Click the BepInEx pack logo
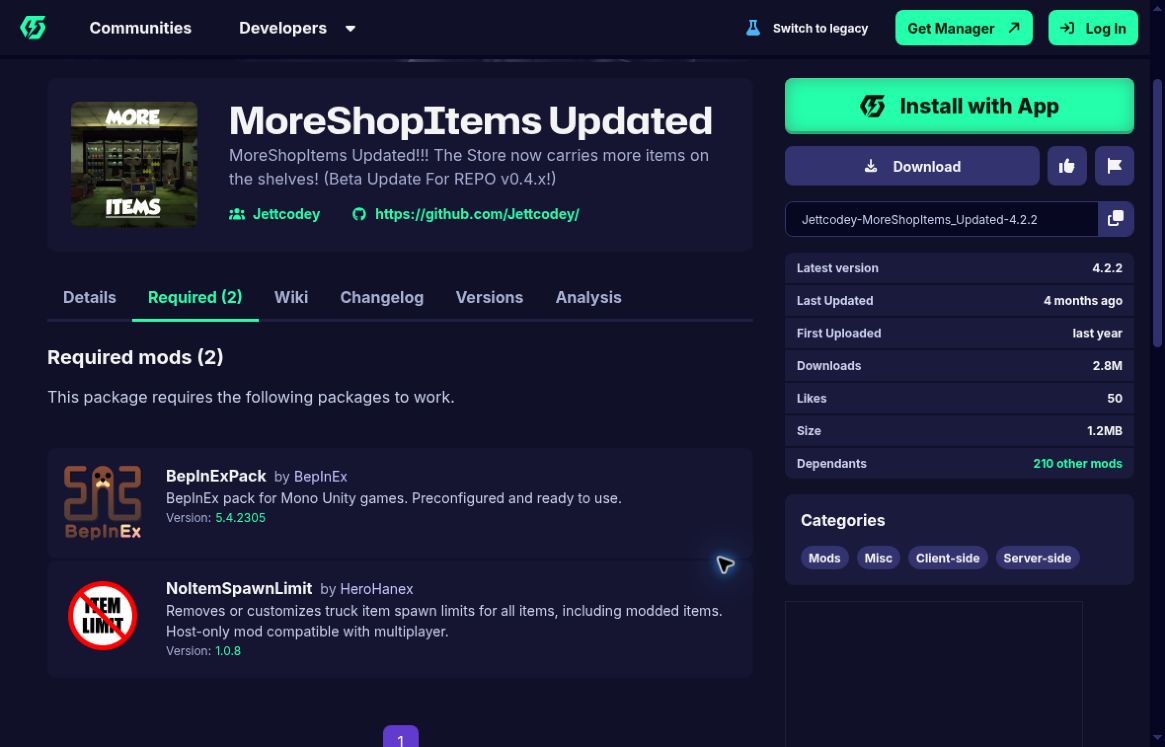 coord(103,502)
